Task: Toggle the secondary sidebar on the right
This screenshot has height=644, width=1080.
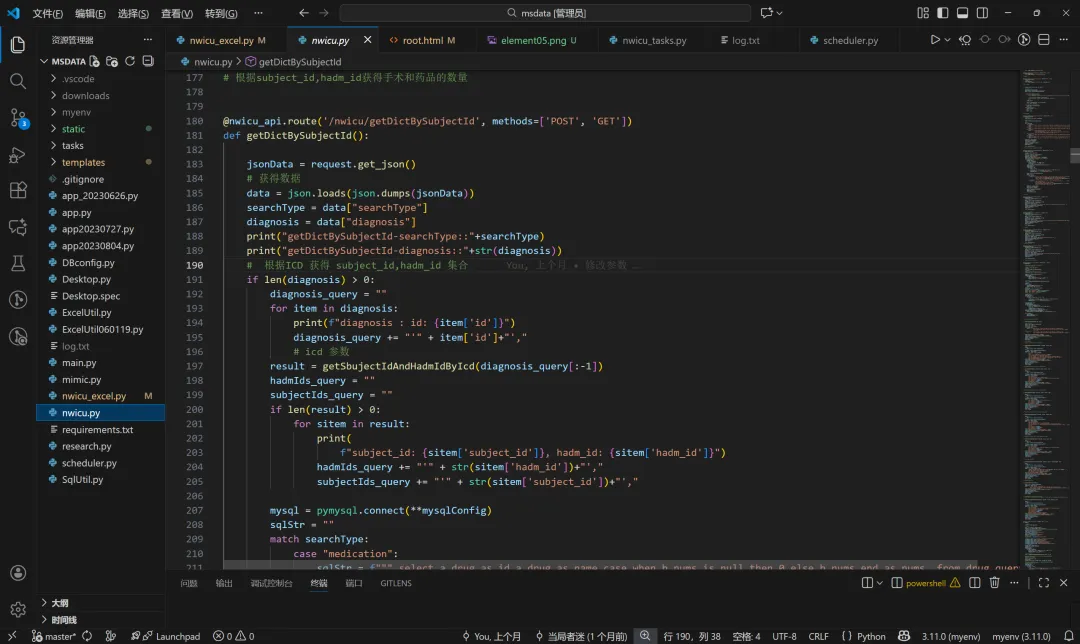Action: point(981,13)
